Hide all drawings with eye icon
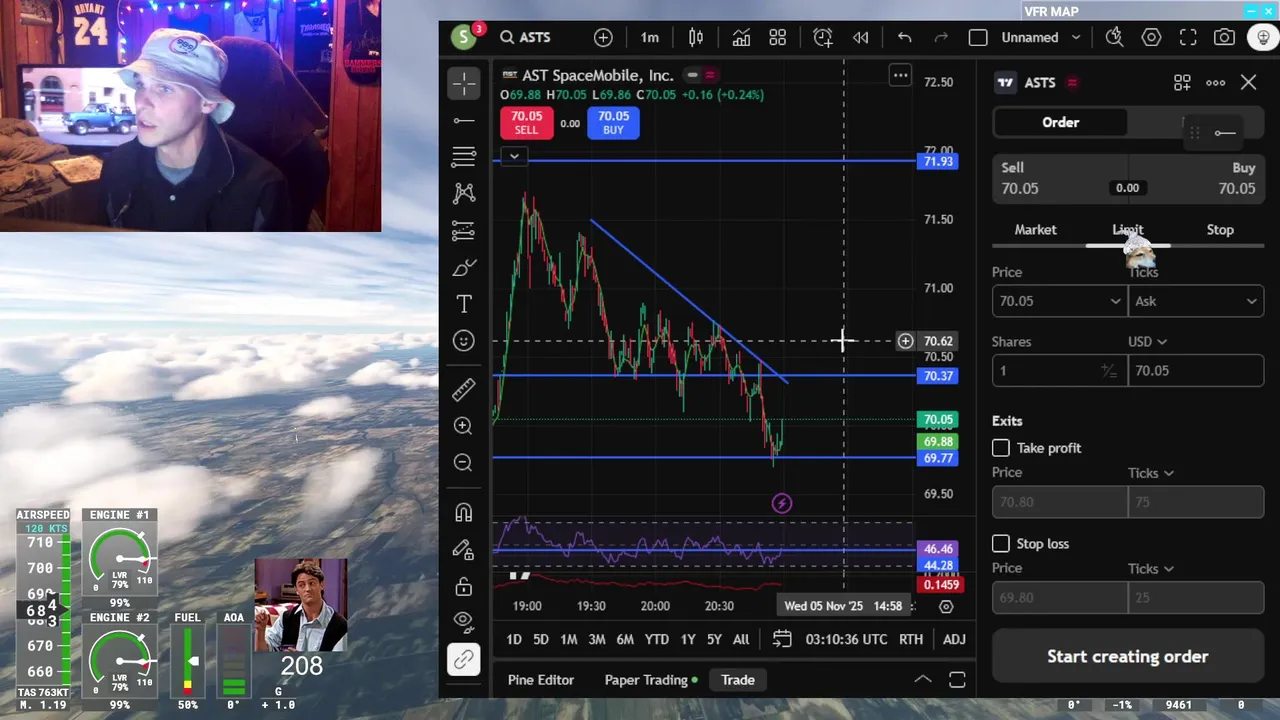Viewport: 1280px width, 720px height. click(463, 621)
